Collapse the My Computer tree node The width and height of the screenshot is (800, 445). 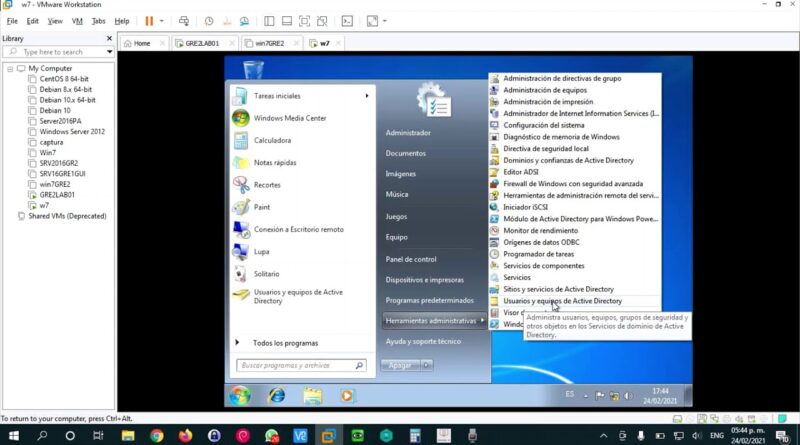tap(10, 68)
